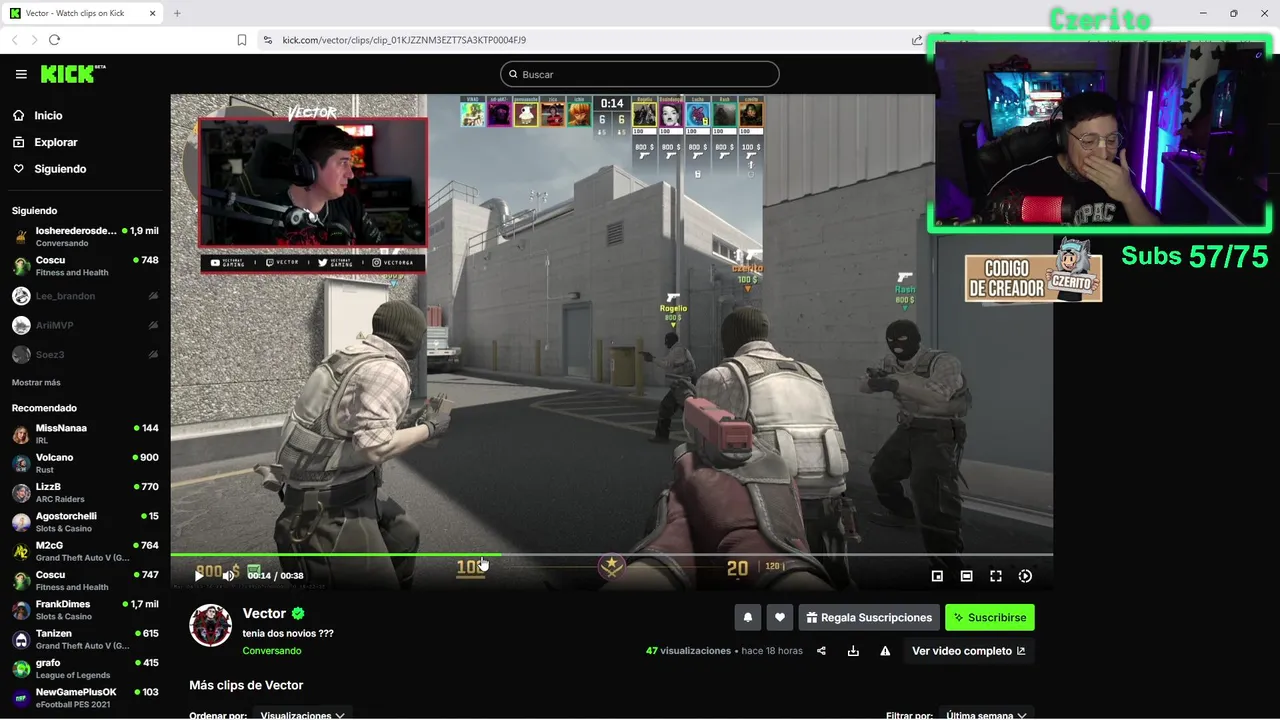Click the browser share icon
Image resolution: width=1280 pixels, height=720 pixels.
[x=917, y=40]
